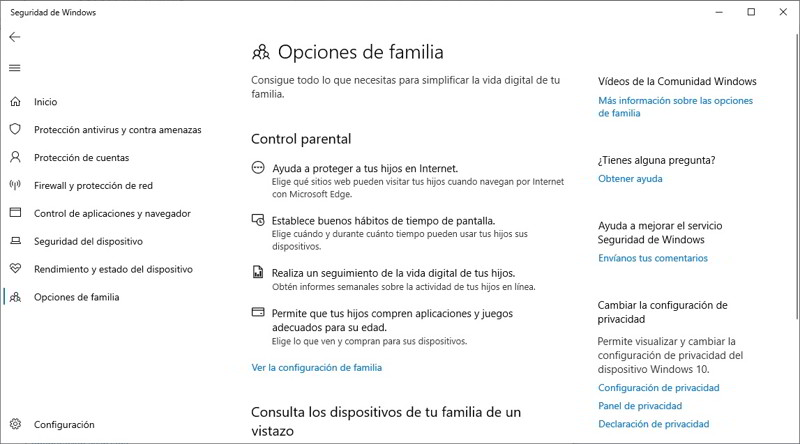The width and height of the screenshot is (800, 444).
Task: Click the account protection person icon
Action: (x=15, y=158)
